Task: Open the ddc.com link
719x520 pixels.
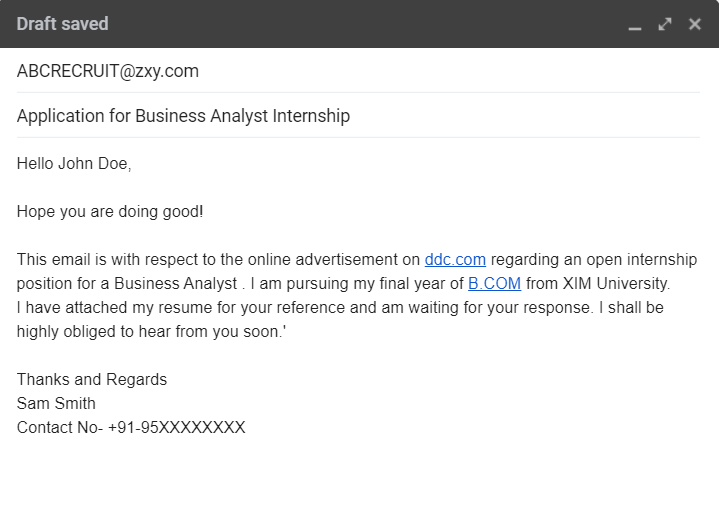Action: pyautogui.click(x=455, y=260)
